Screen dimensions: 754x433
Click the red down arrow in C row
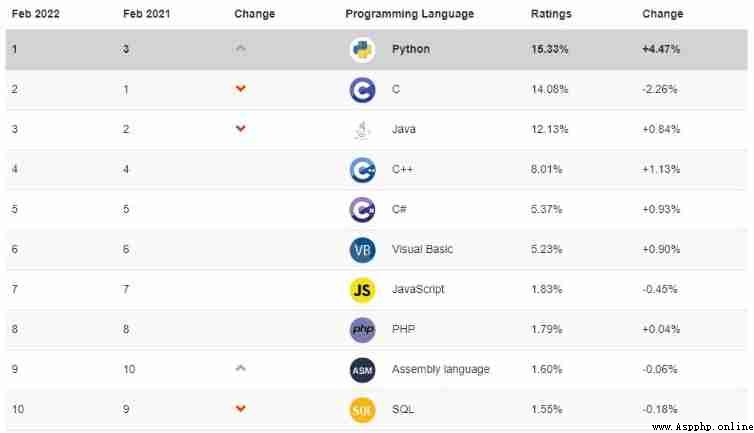click(240, 89)
